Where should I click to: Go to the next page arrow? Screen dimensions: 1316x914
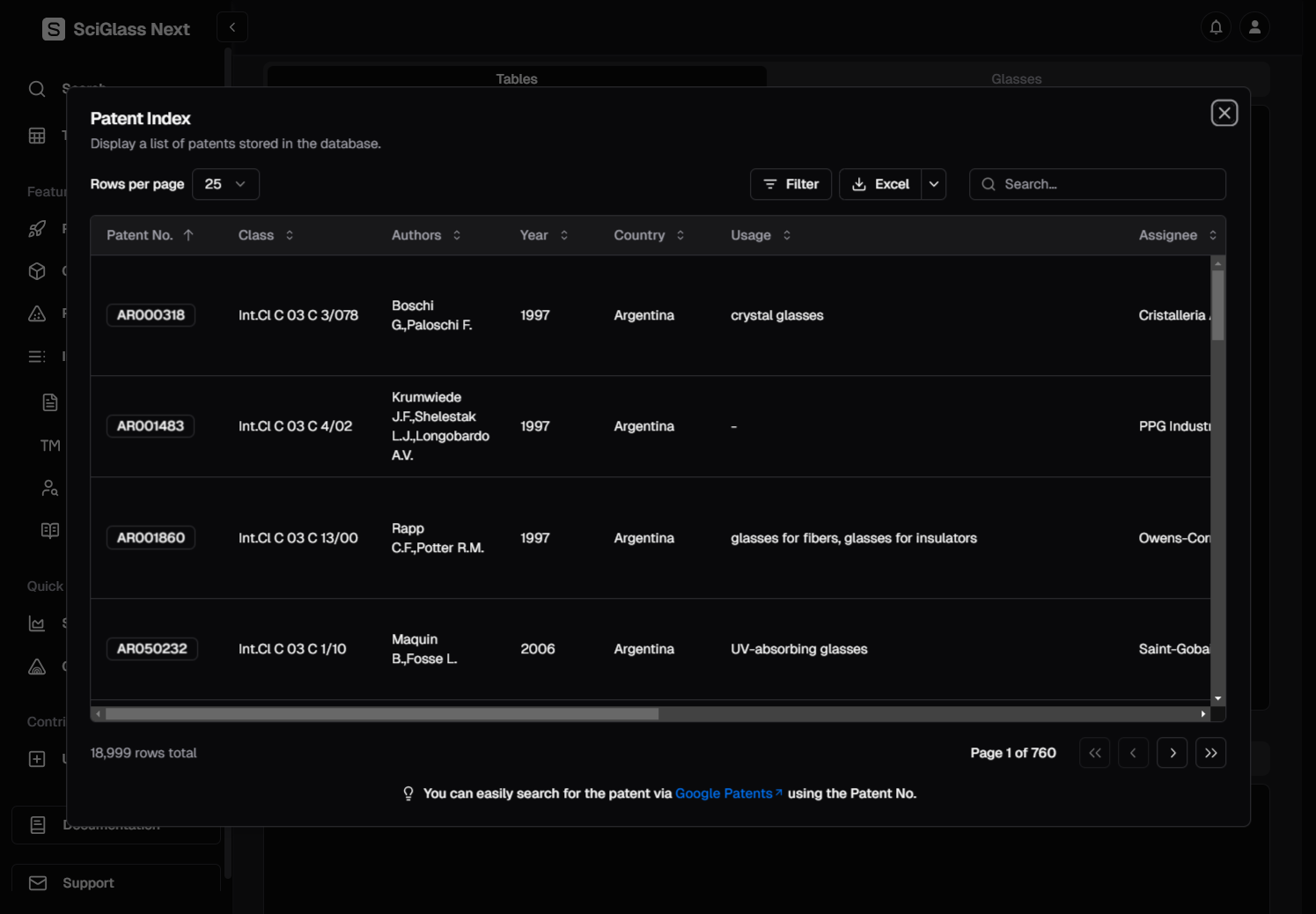[x=1172, y=753]
